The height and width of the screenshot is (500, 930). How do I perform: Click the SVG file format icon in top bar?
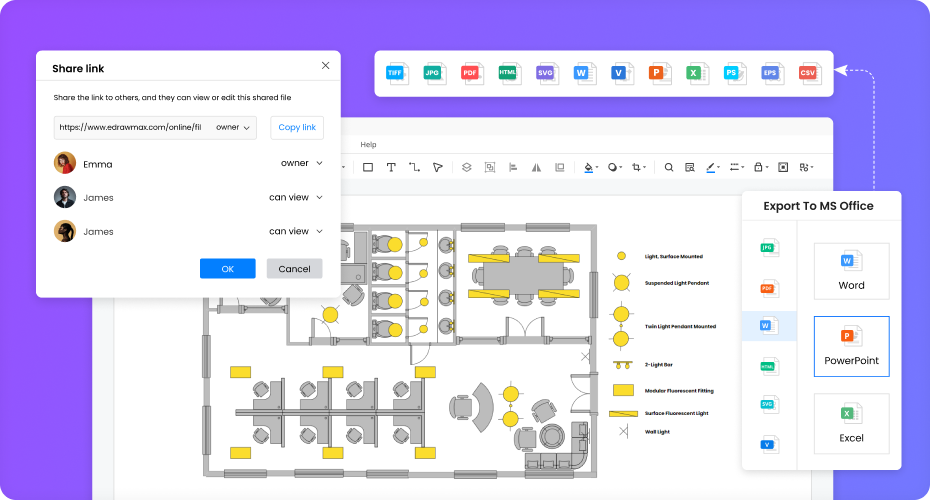[546, 73]
